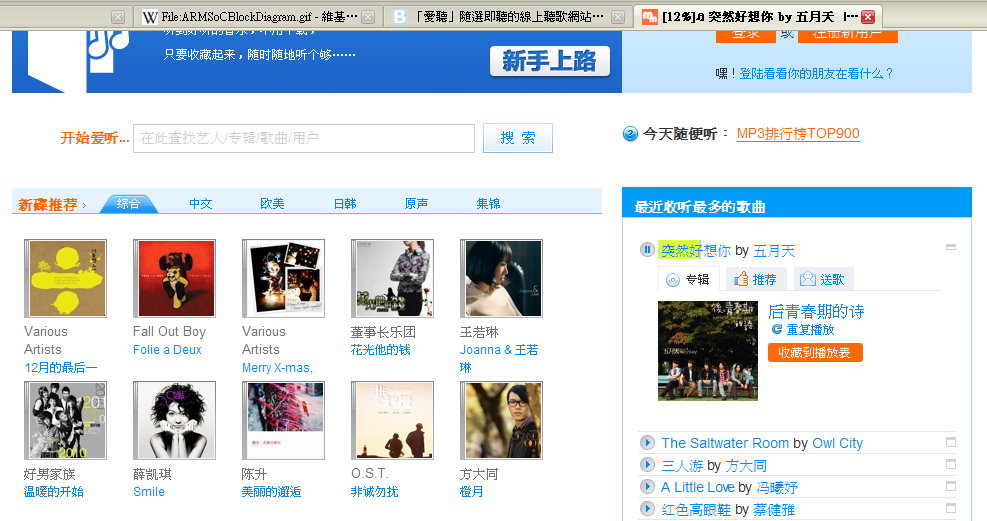
Task: Close the 愛聽 browser tab
Action: coord(618,17)
